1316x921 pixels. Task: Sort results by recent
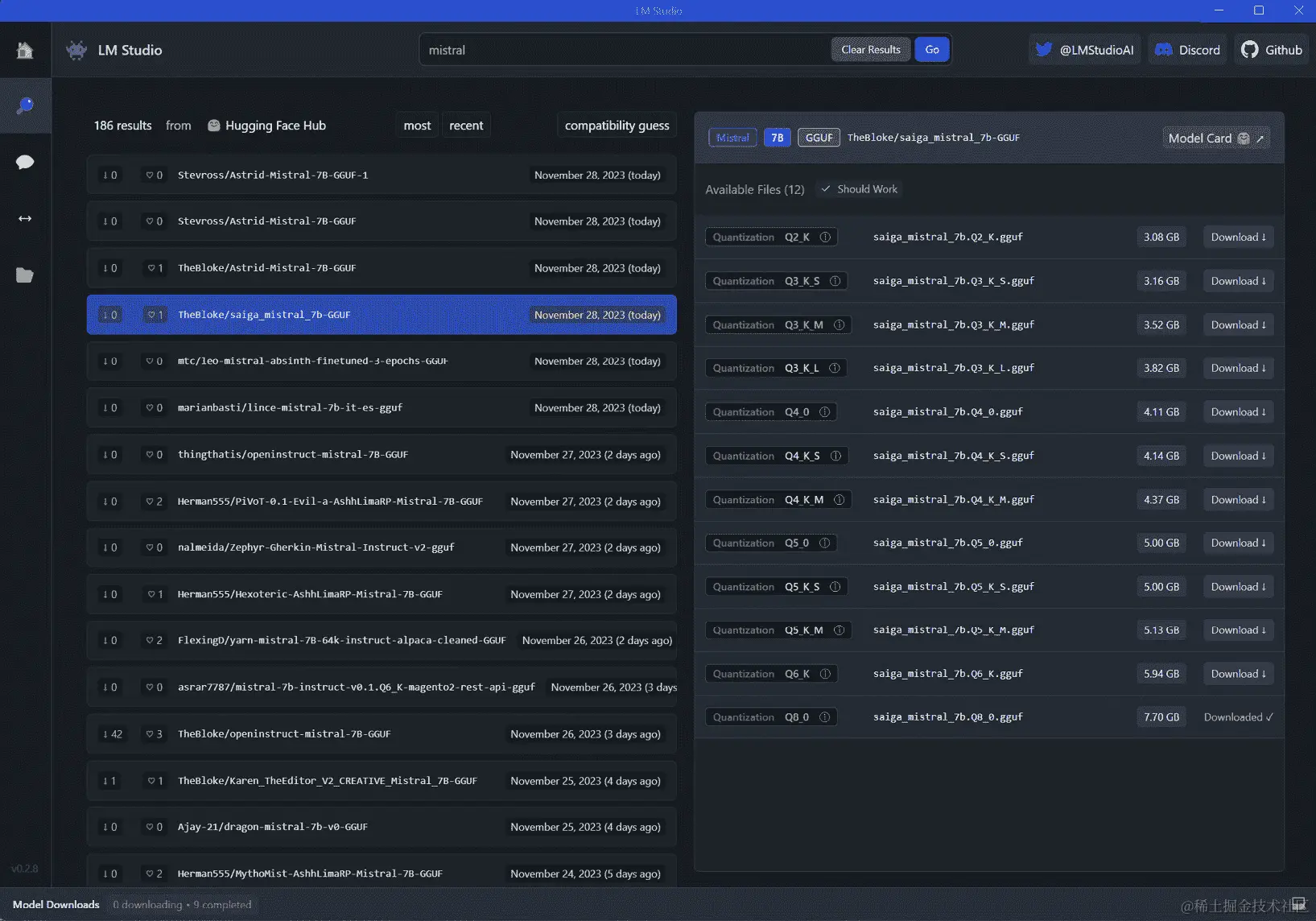[466, 126]
